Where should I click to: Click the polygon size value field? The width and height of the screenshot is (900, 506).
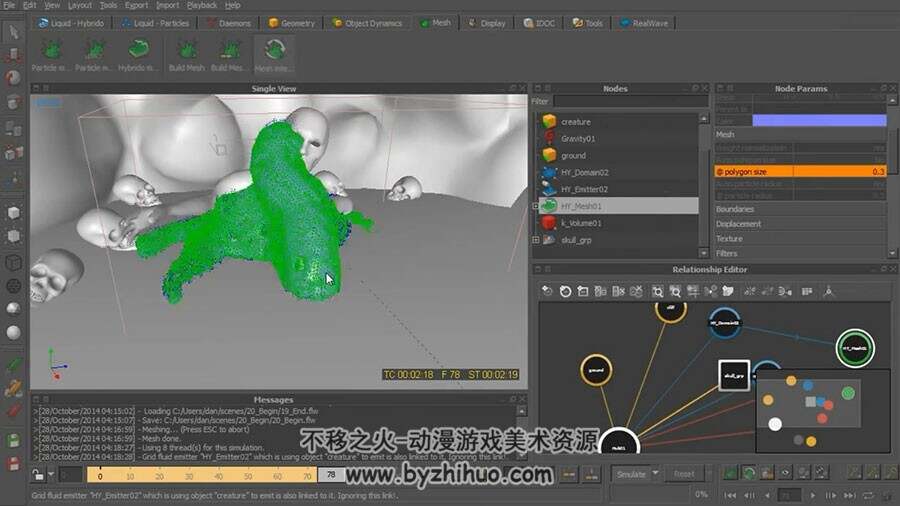tap(840, 172)
